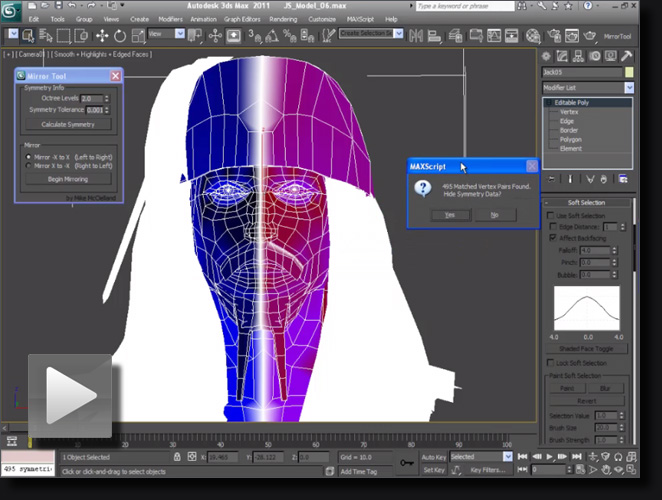Open Selection Filter dropdown at toolbar left
662x500 pixels.
click(x=13, y=33)
